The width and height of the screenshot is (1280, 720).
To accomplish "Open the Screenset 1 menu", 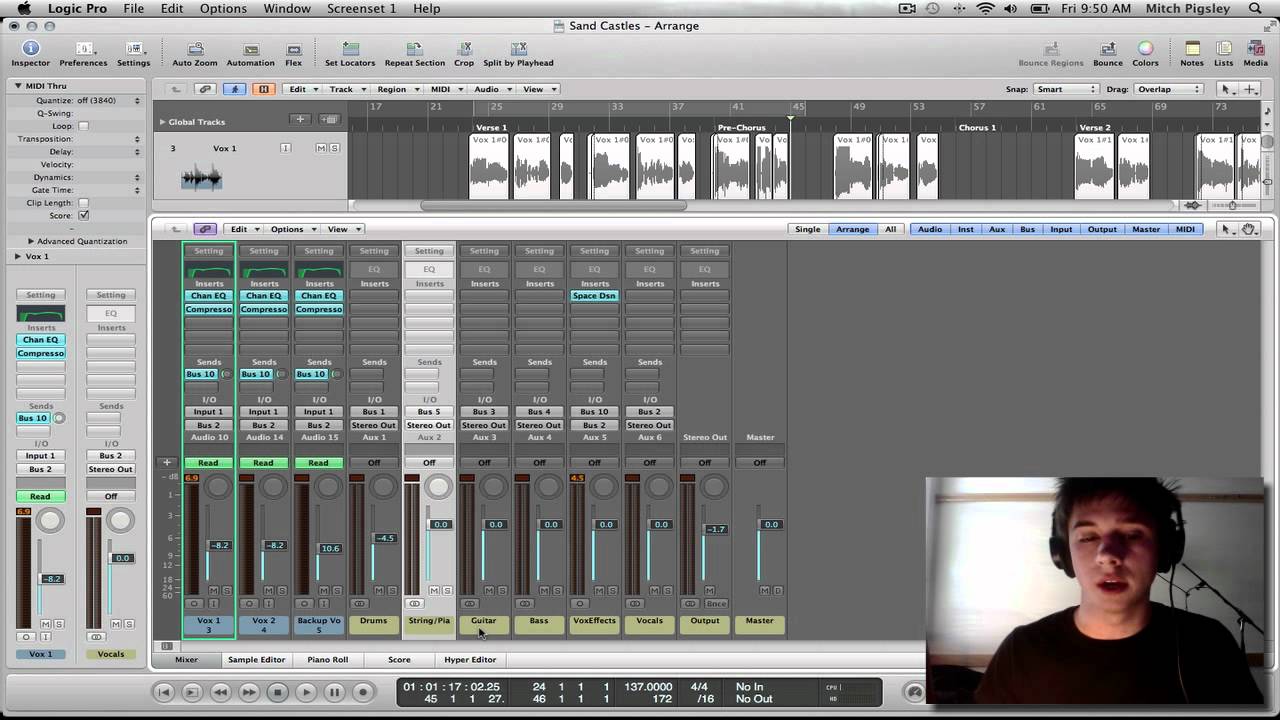I will (361, 9).
